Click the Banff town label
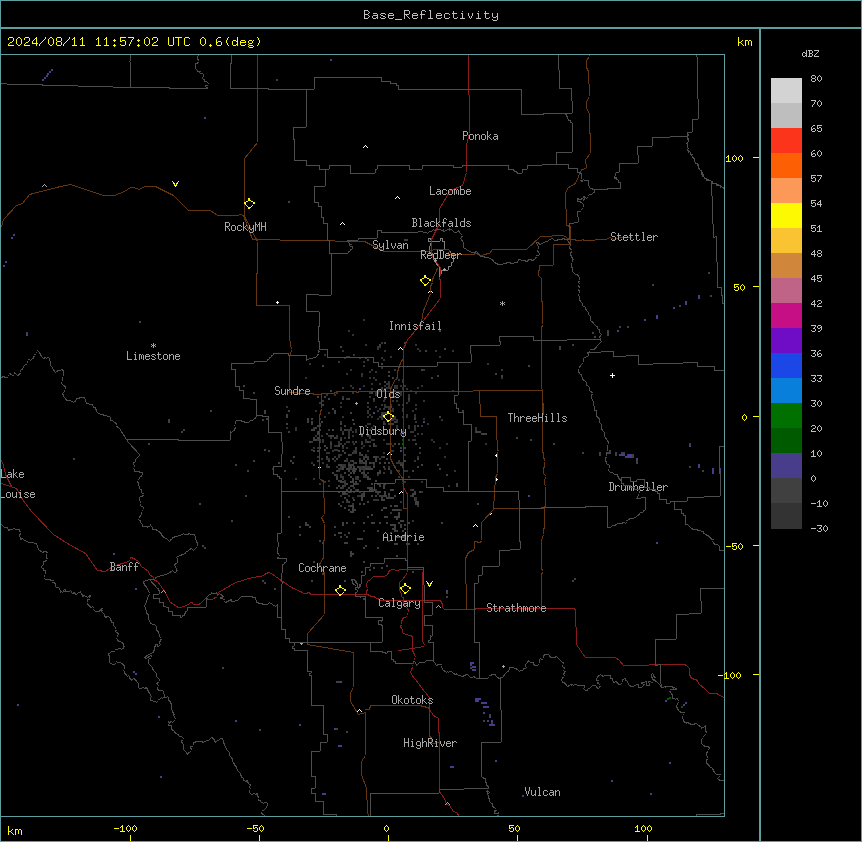Screen dimensions: 862x842 (x=124, y=567)
